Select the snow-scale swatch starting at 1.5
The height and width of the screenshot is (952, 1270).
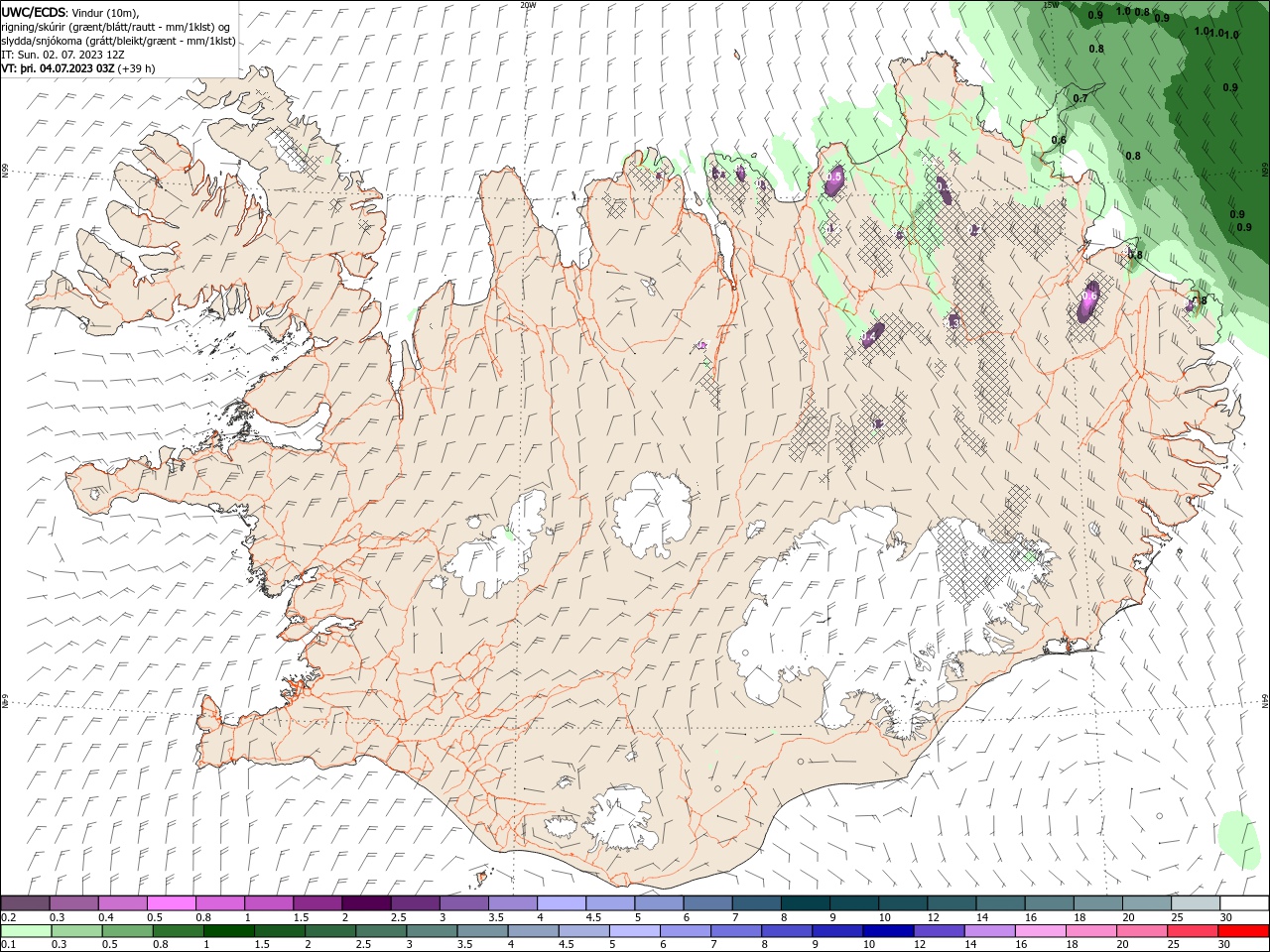tap(318, 903)
